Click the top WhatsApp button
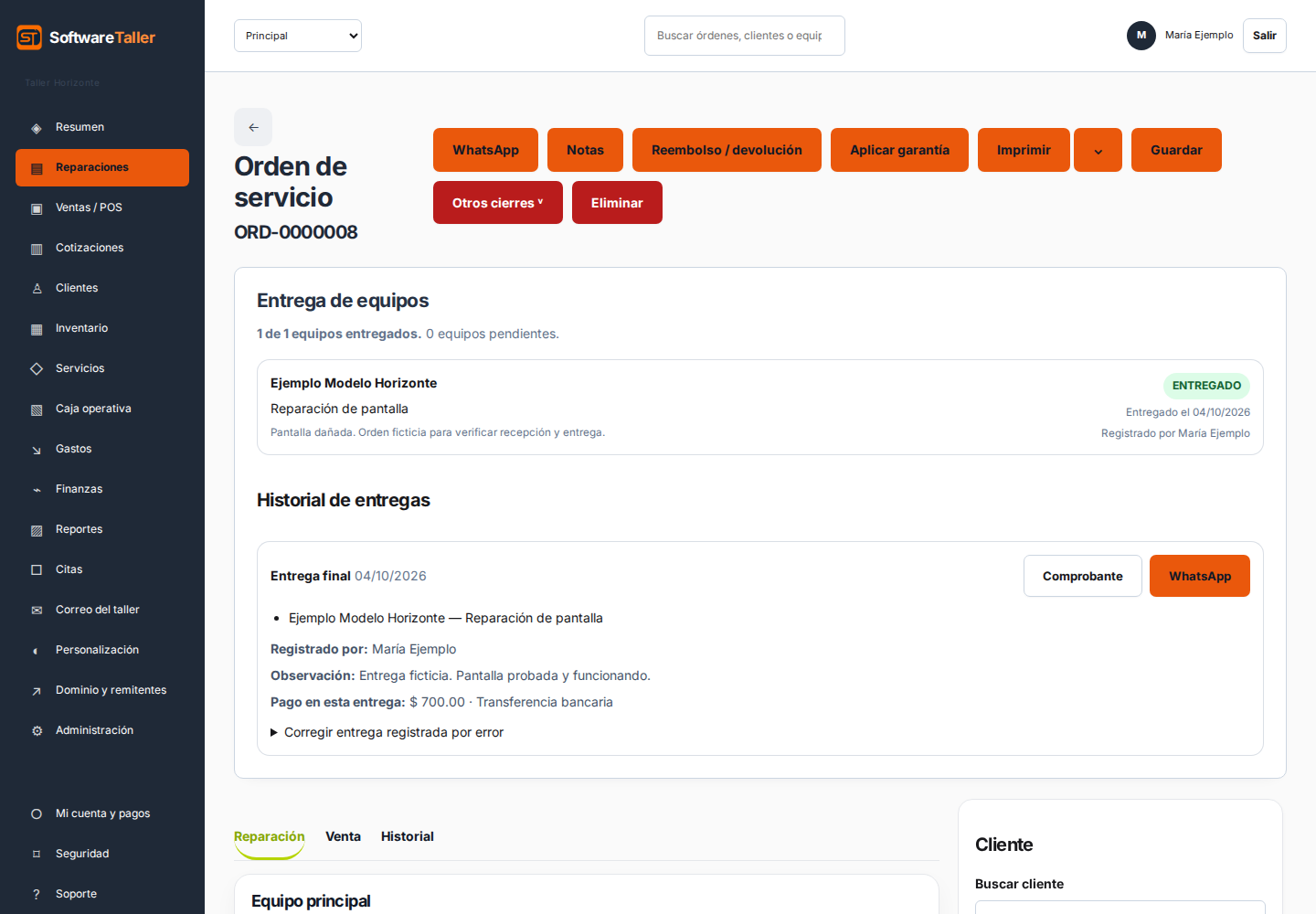 485,150
